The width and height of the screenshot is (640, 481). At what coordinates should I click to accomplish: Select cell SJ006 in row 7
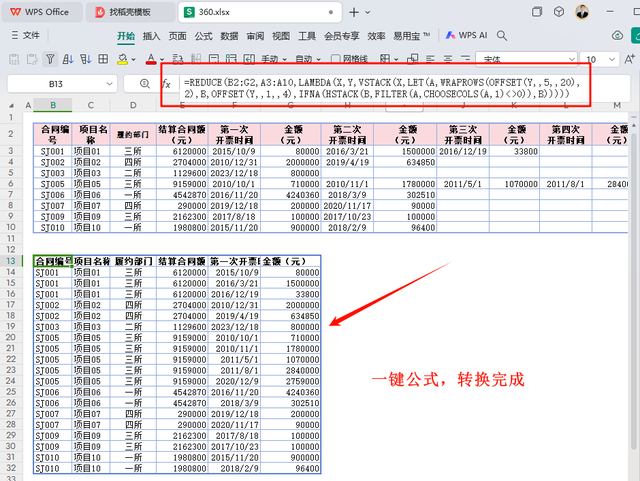[x=53, y=195]
